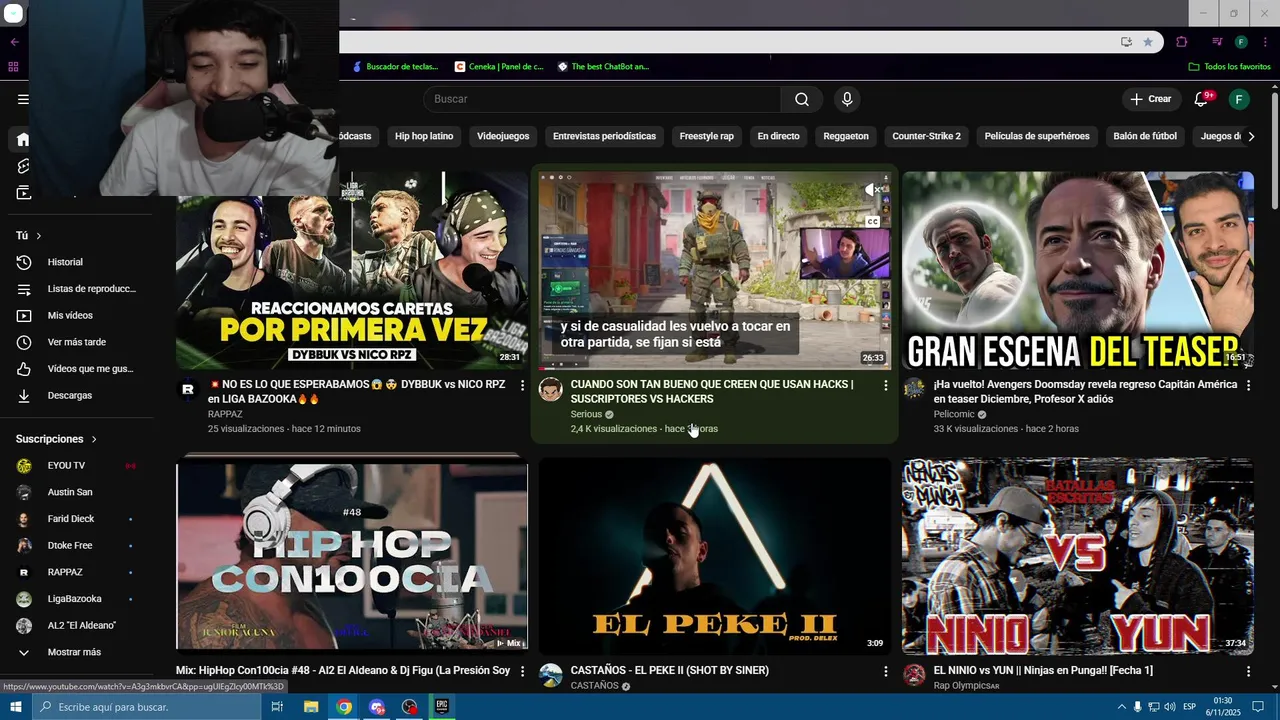
Task: Open the El Peke II video thumbnail
Action: click(714, 556)
